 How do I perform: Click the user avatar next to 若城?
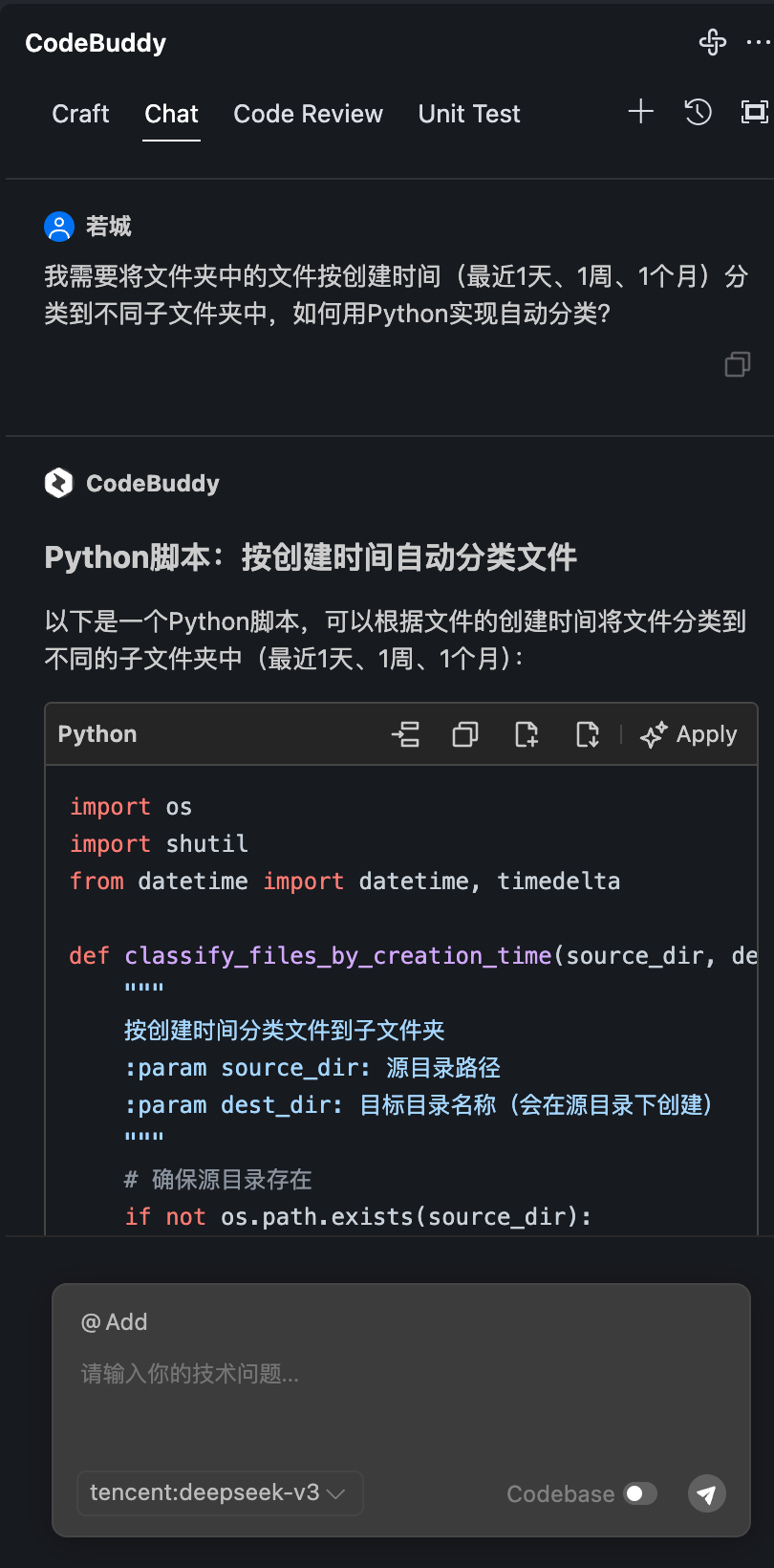(59, 227)
